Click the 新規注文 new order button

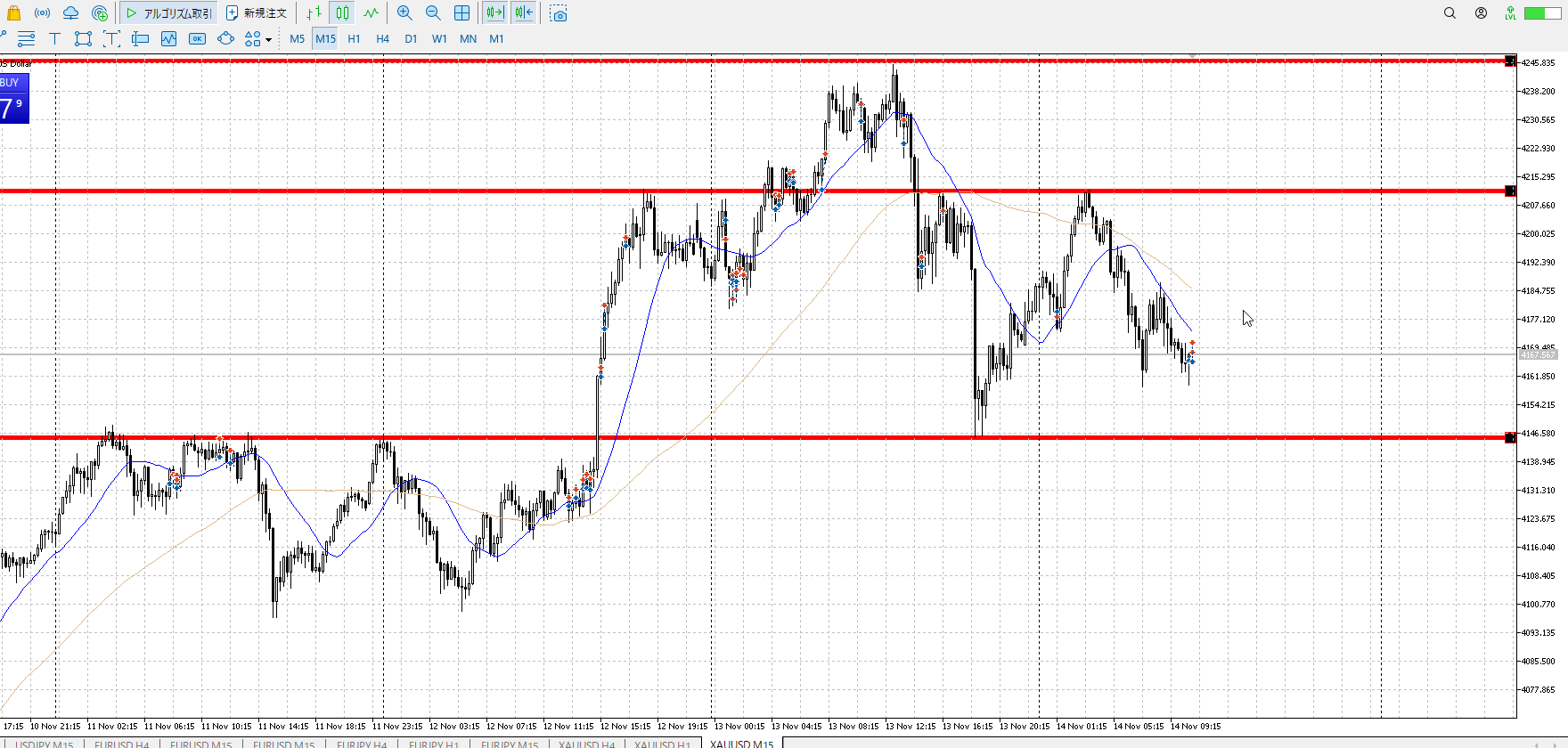pos(257,13)
